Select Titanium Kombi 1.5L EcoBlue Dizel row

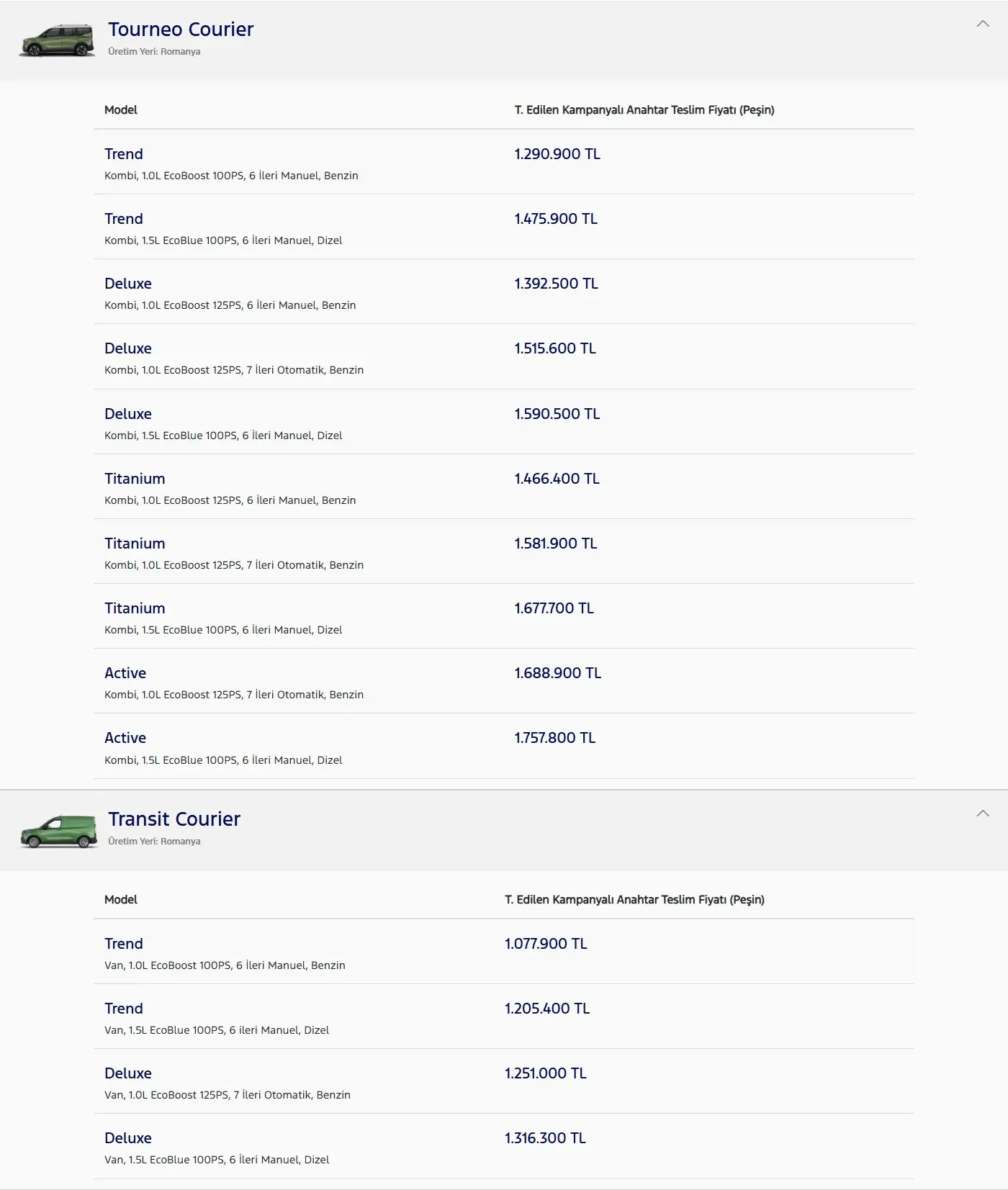point(504,617)
